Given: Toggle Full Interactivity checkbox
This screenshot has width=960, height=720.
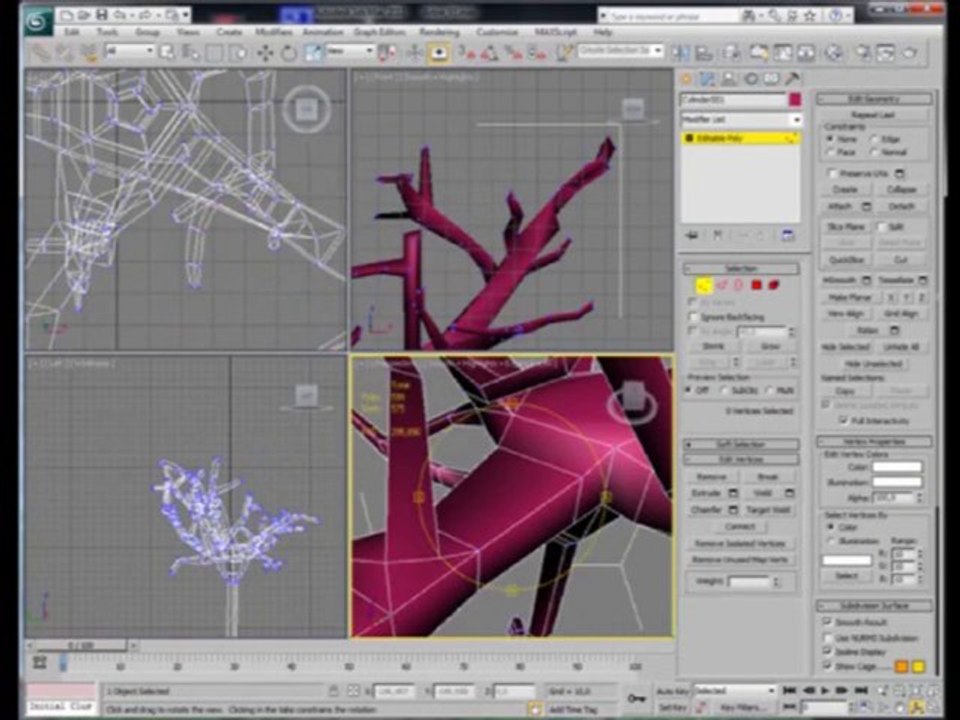Looking at the screenshot, I should tap(843, 420).
